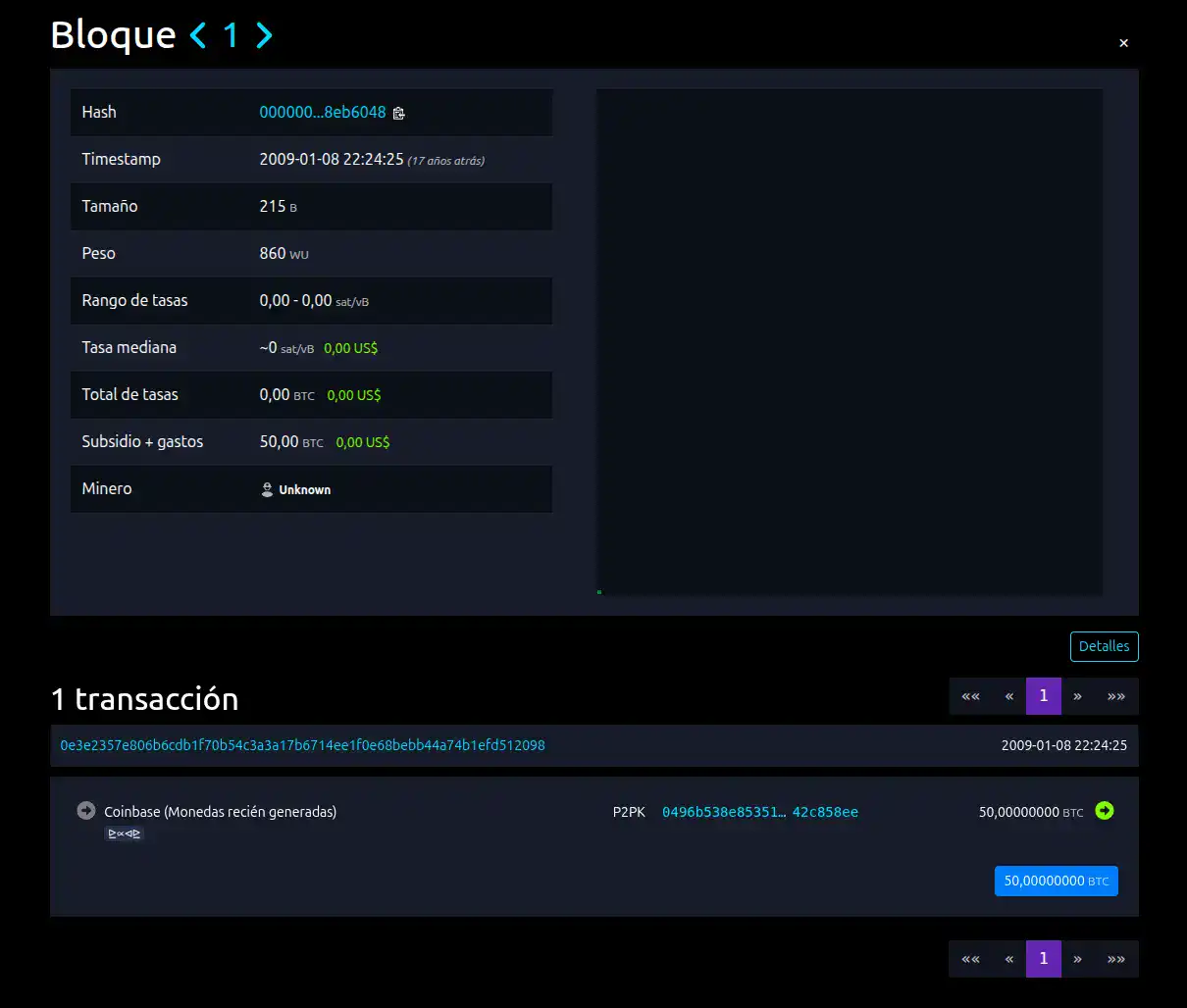
Task: Select page 1 in top pagination
Action: pyautogui.click(x=1044, y=696)
